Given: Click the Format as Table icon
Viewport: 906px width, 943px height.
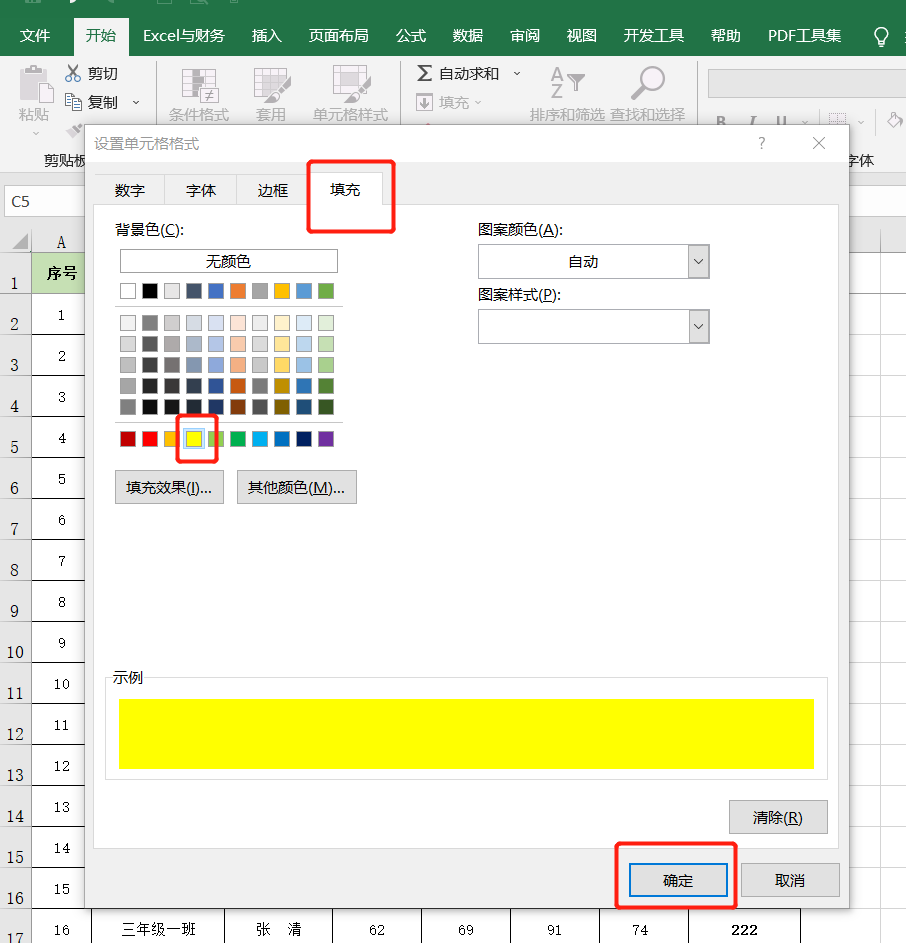Looking at the screenshot, I should [x=271, y=85].
